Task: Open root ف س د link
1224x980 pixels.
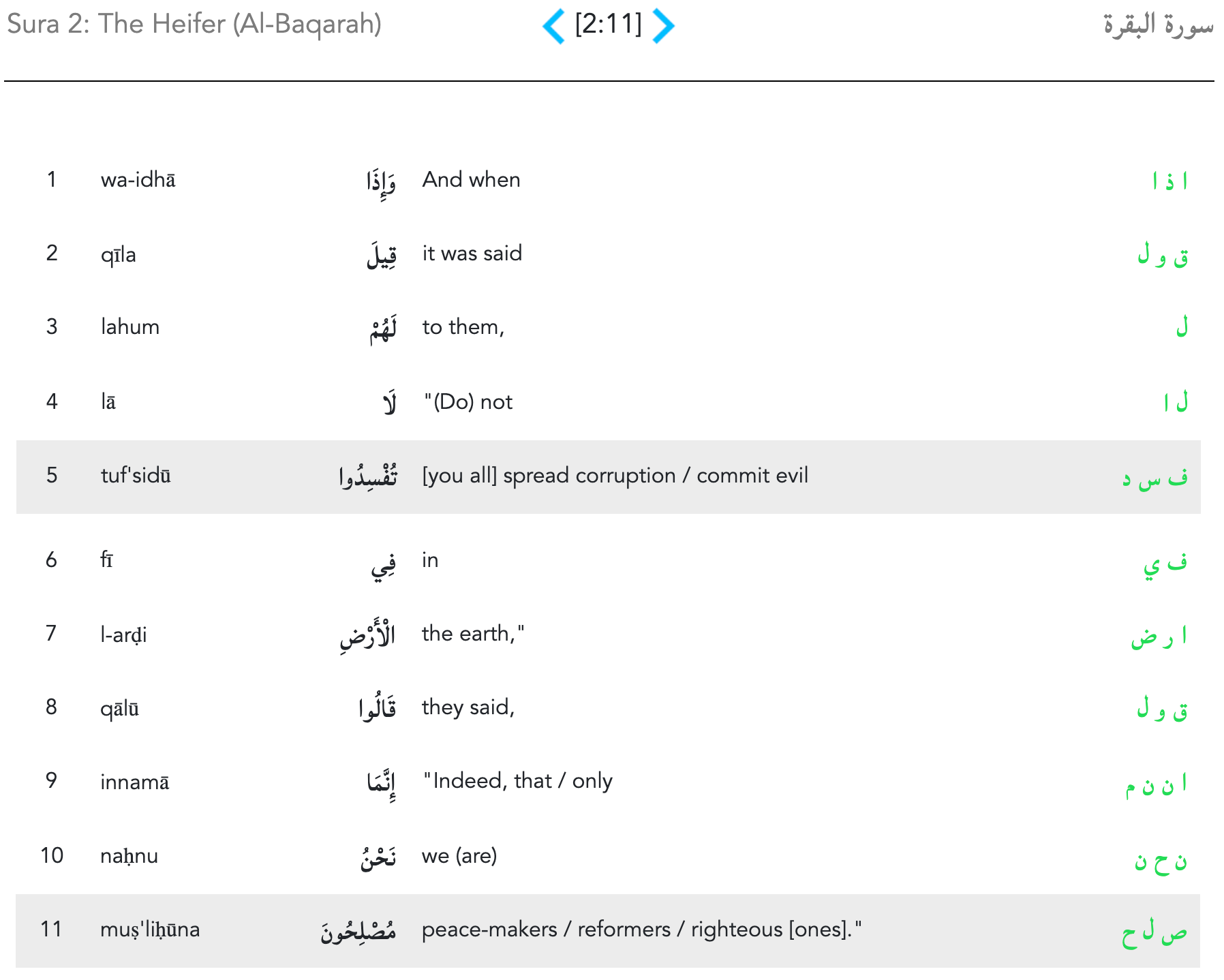Action: (1155, 478)
